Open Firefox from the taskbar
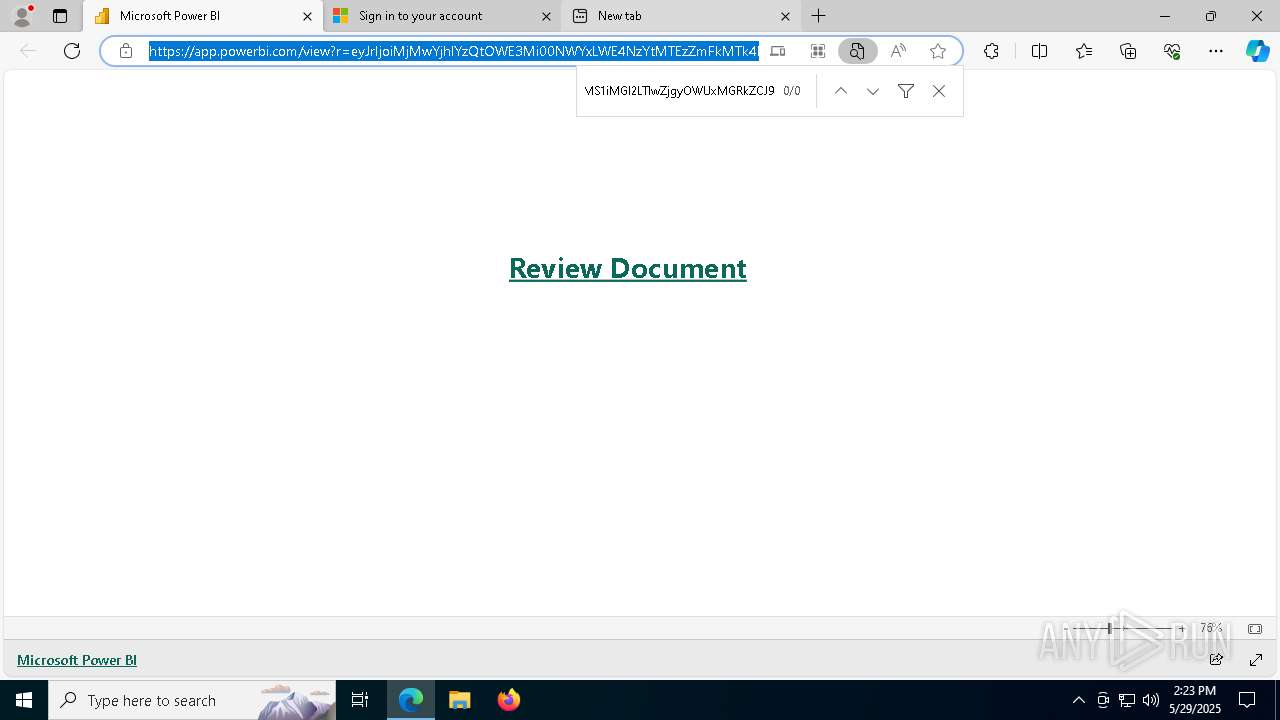 pos(509,700)
